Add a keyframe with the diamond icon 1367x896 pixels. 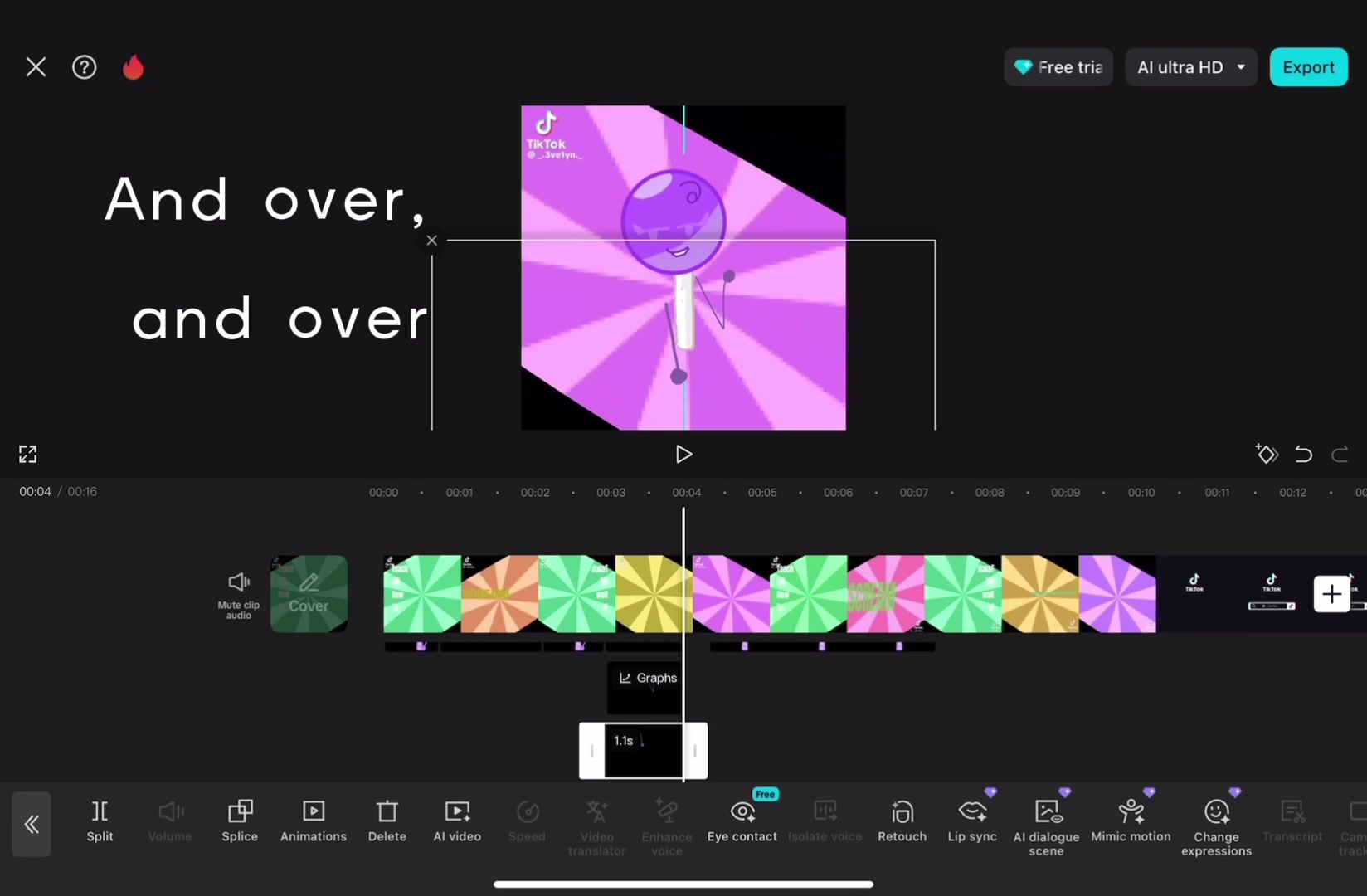(1267, 454)
